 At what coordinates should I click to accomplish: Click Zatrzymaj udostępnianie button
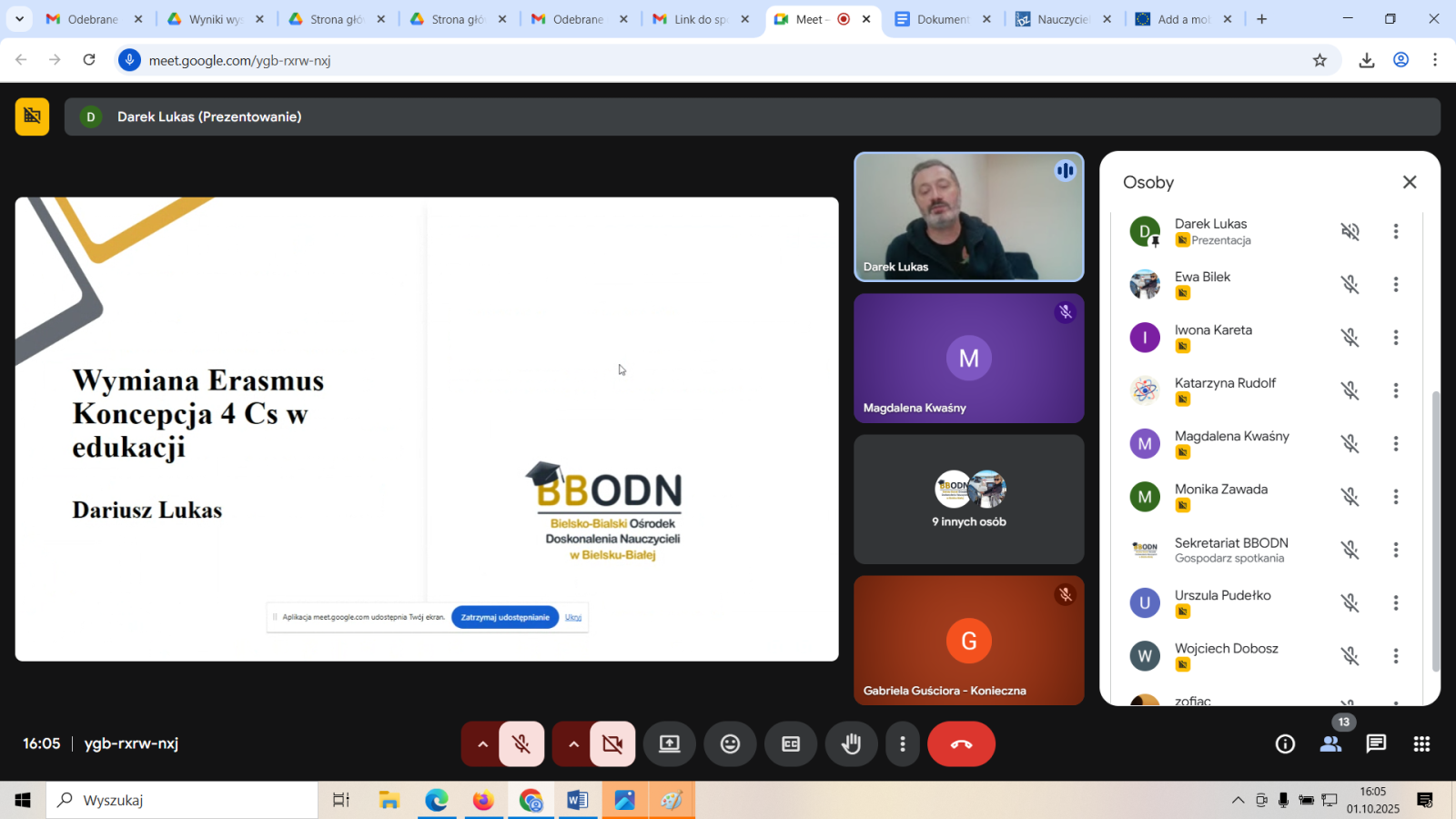505,617
